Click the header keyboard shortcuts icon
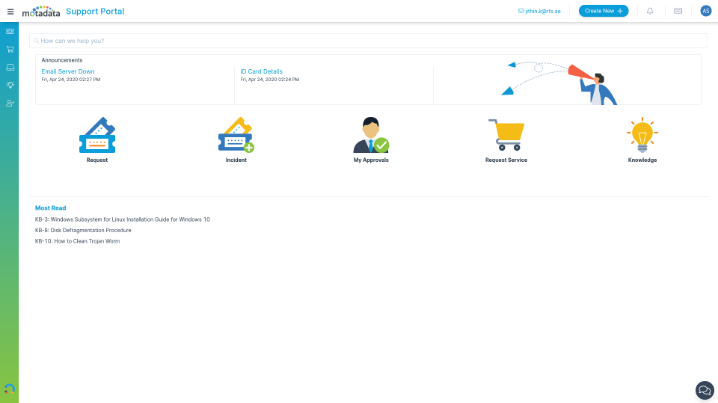 pyautogui.click(x=678, y=11)
